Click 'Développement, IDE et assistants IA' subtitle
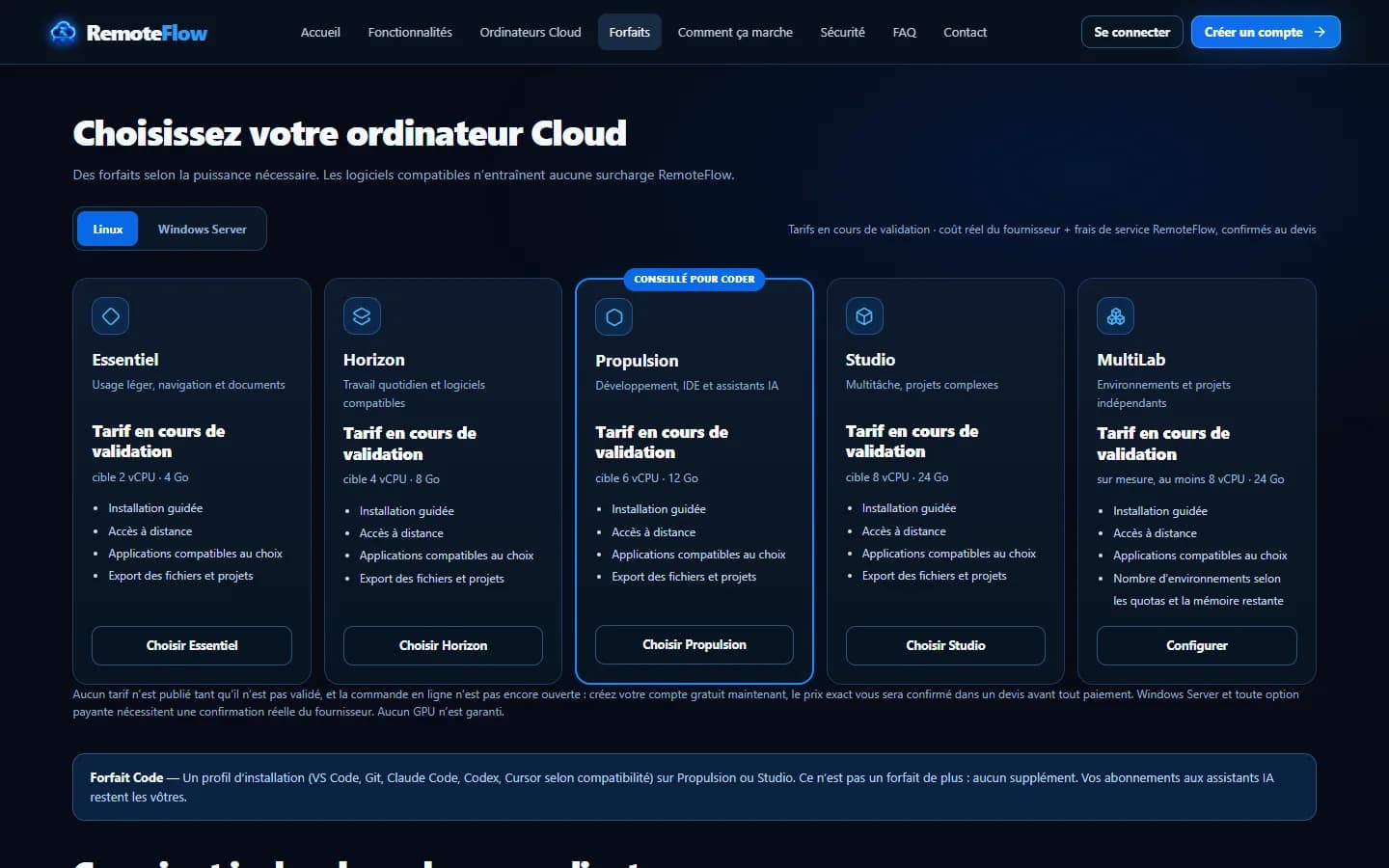The width and height of the screenshot is (1389, 868). point(687,386)
